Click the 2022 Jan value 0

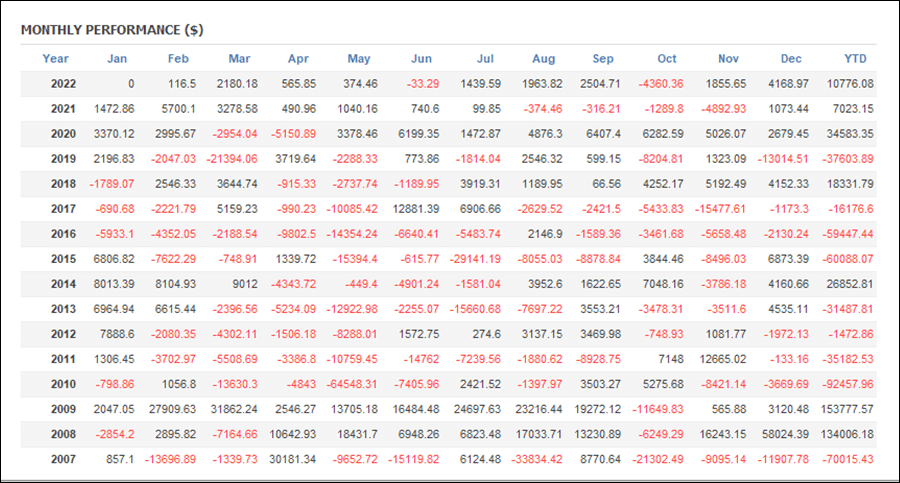(131, 84)
